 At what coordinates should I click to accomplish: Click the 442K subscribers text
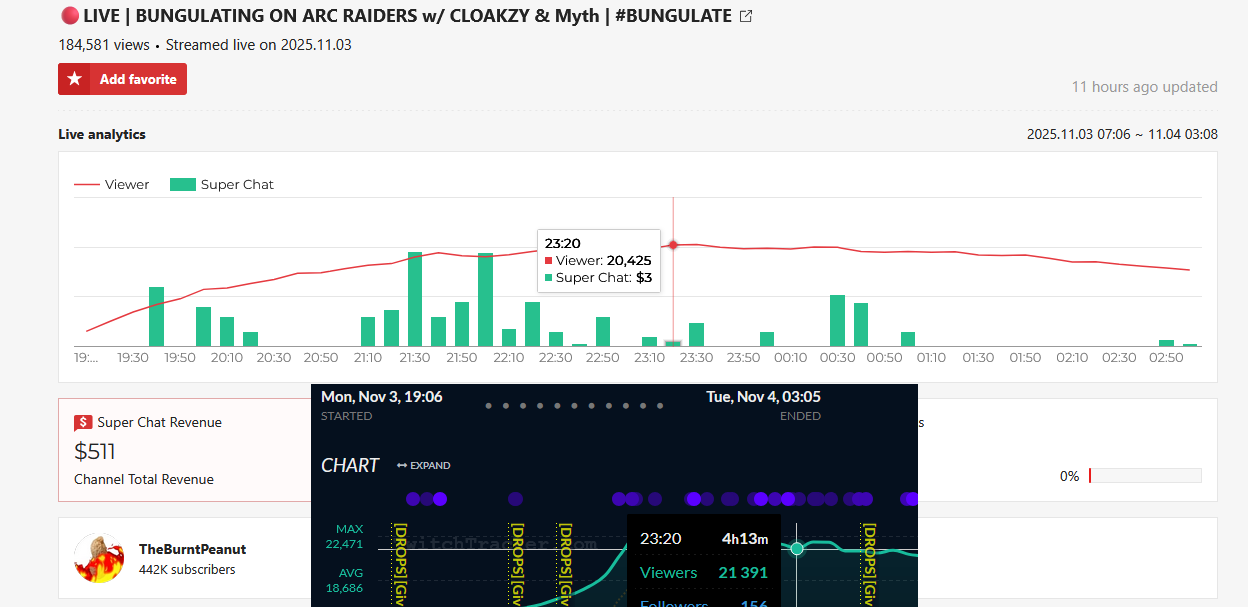pos(187,570)
